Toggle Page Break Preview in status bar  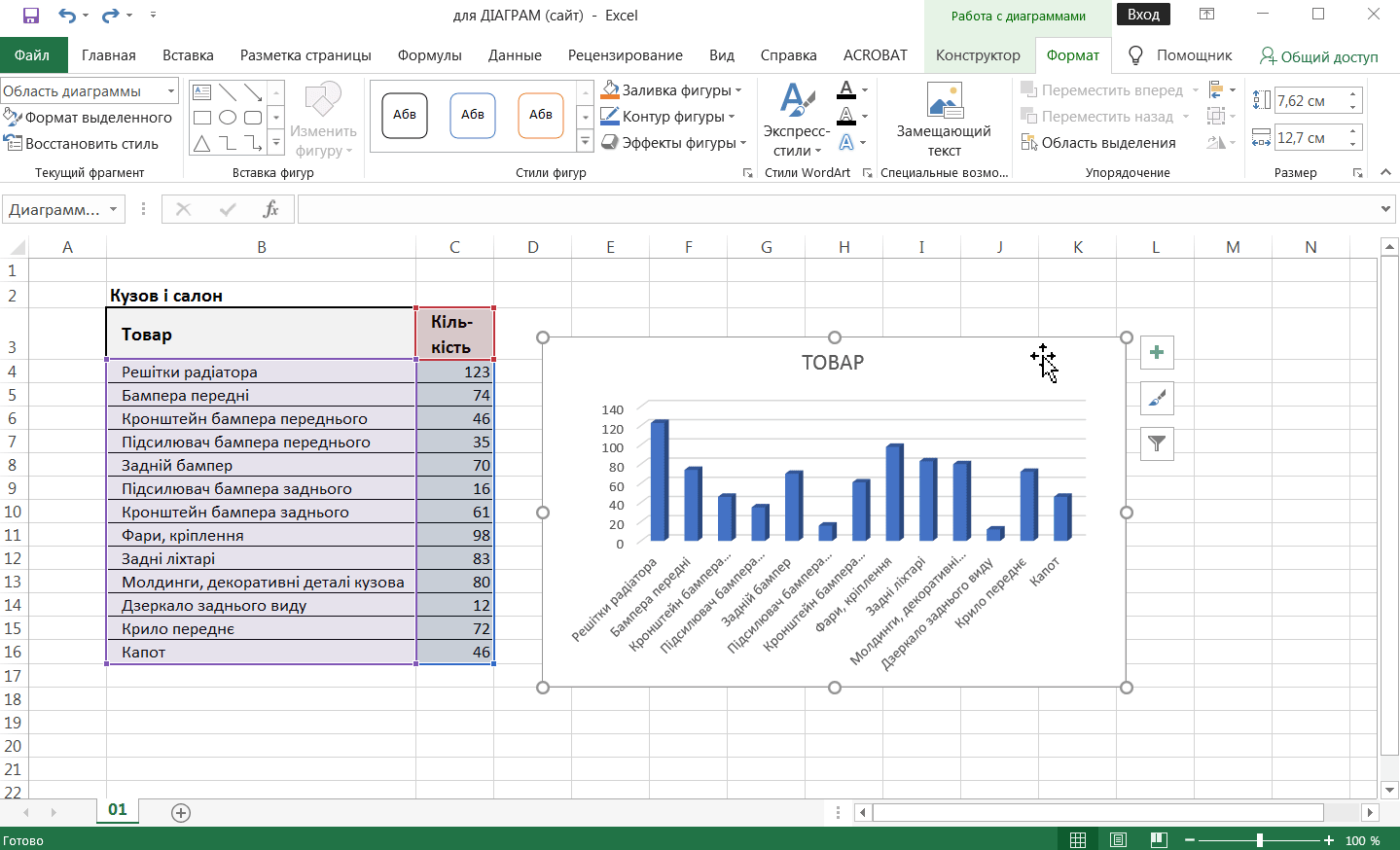pyautogui.click(x=1158, y=840)
